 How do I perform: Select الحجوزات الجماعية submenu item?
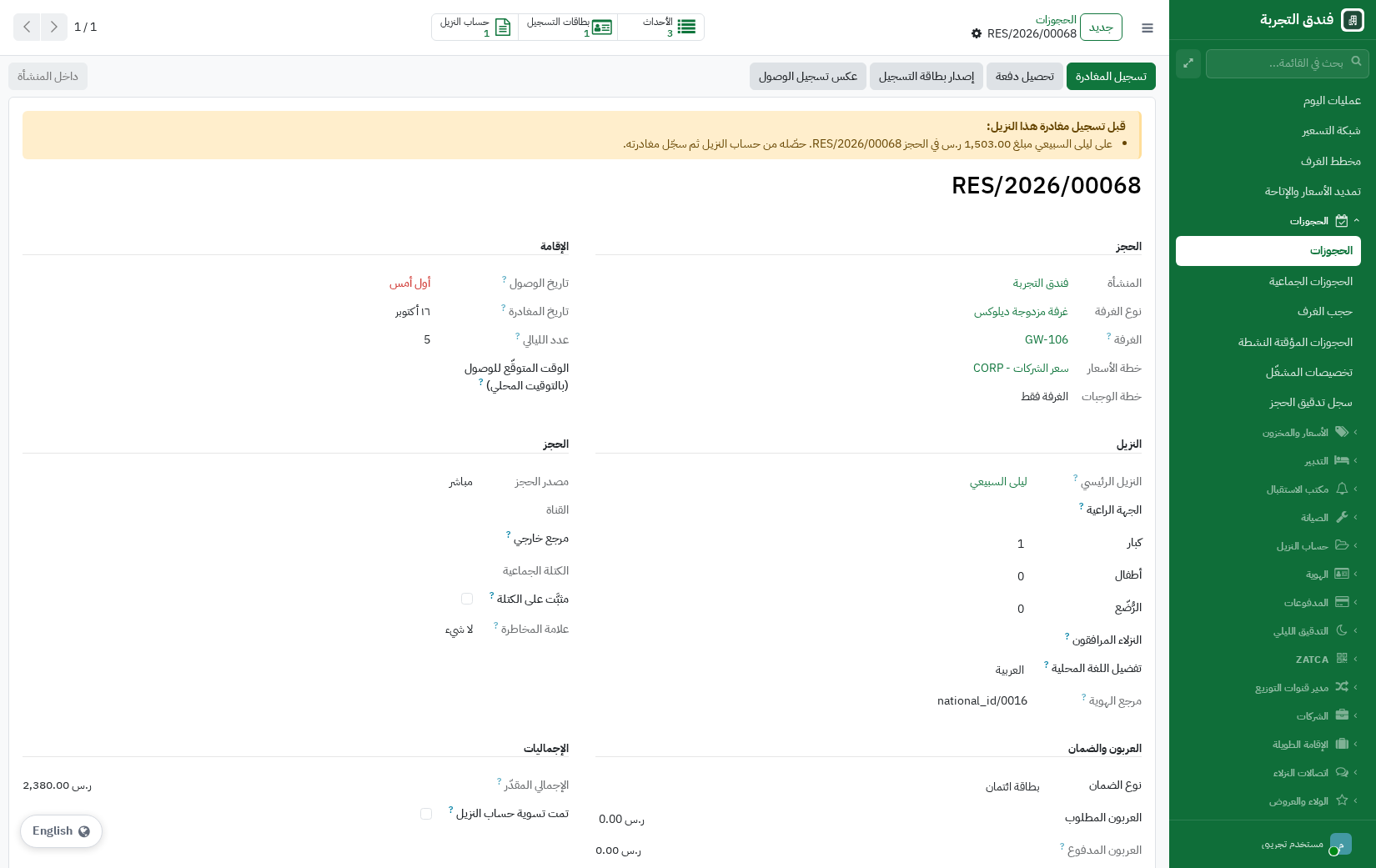tap(1268, 281)
